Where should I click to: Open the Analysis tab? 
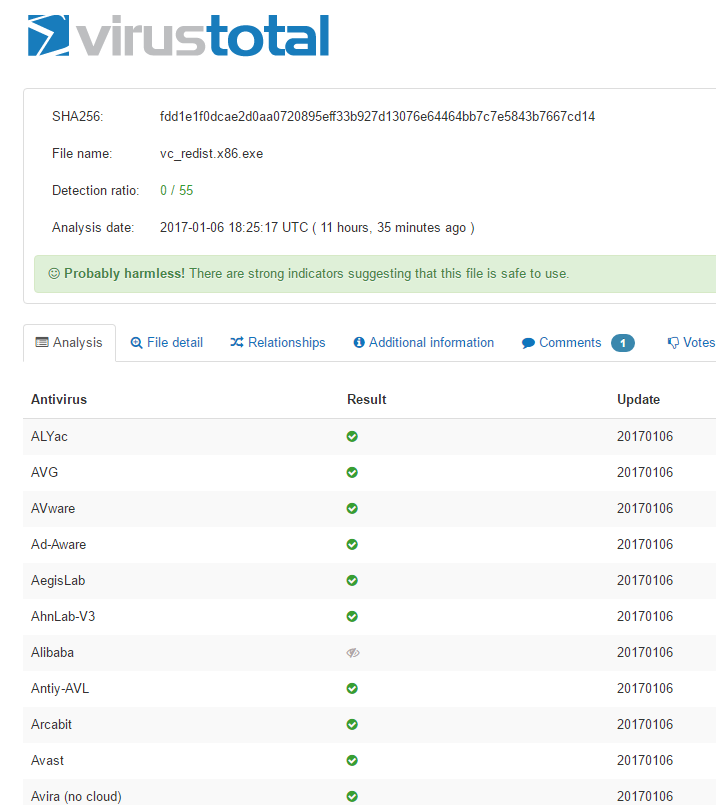click(x=69, y=343)
